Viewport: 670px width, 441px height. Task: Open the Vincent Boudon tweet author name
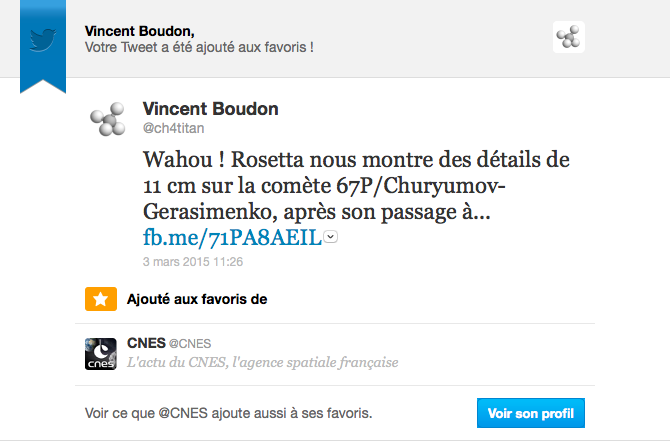point(211,108)
